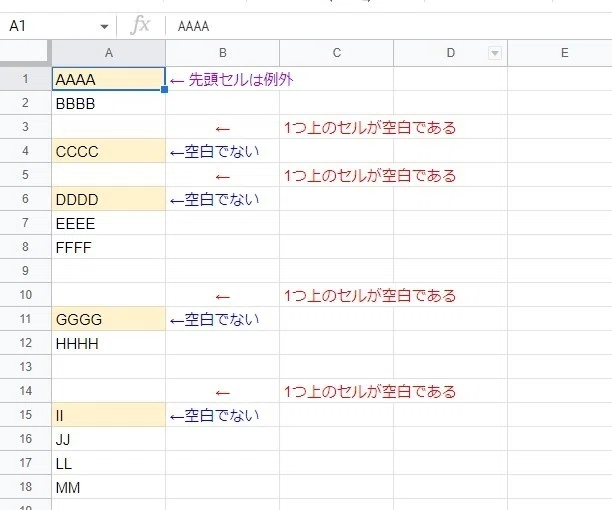
Task: Click cell containing CCCC
Action: coord(109,151)
